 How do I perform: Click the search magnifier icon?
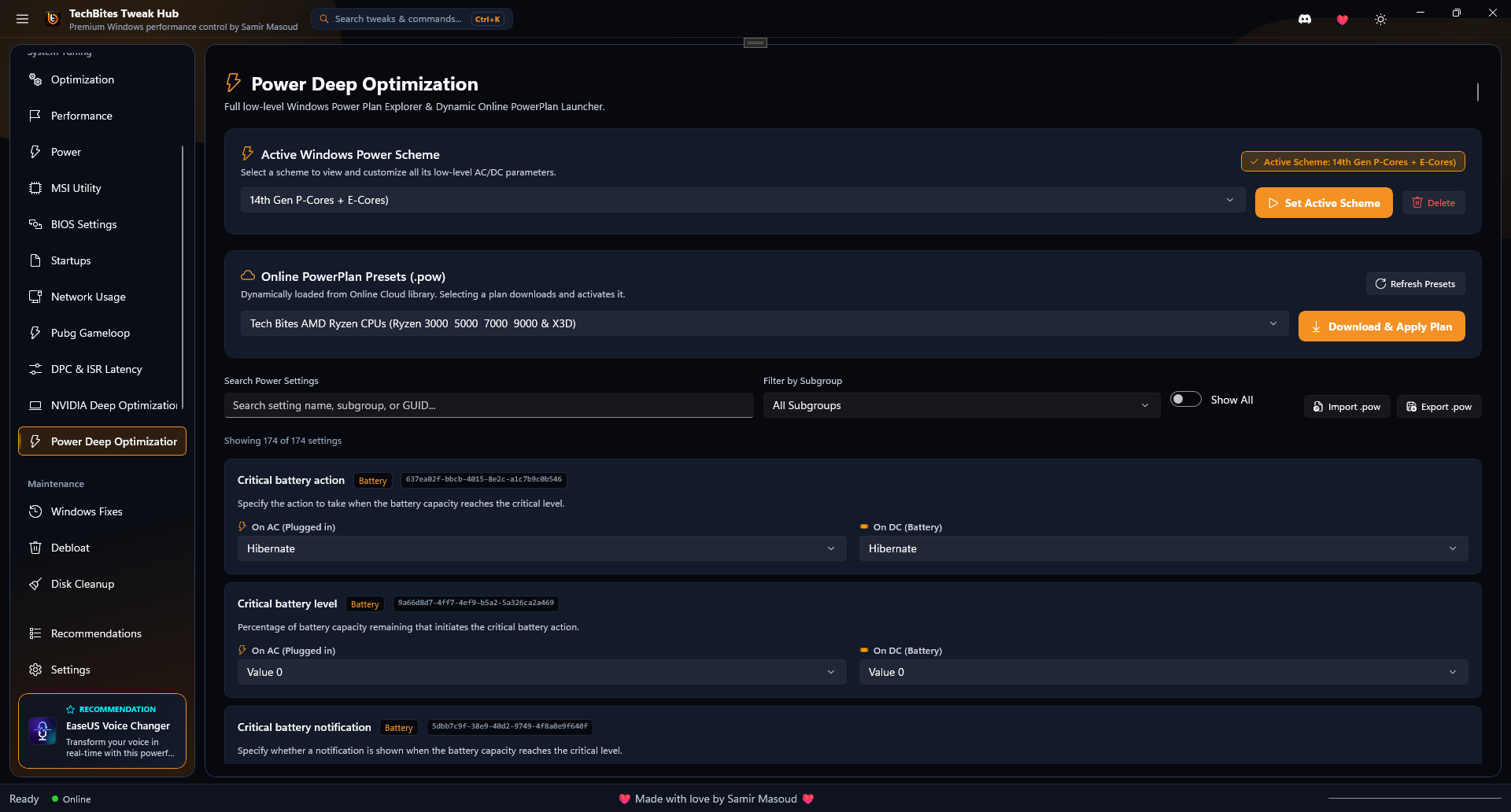(x=324, y=19)
